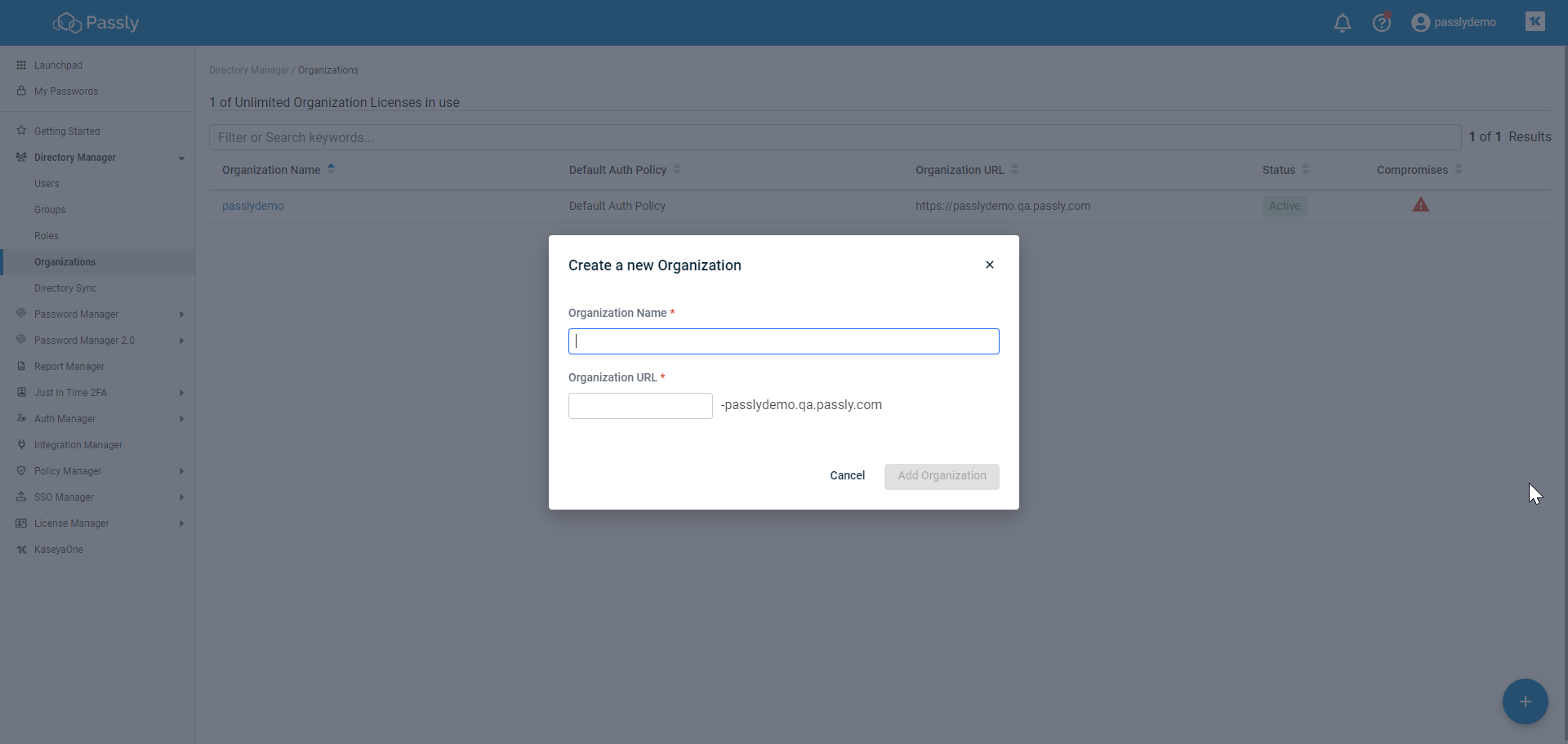This screenshot has height=744, width=1568.
Task: Click Directory Manager breadcrumb link
Action: pos(249,70)
